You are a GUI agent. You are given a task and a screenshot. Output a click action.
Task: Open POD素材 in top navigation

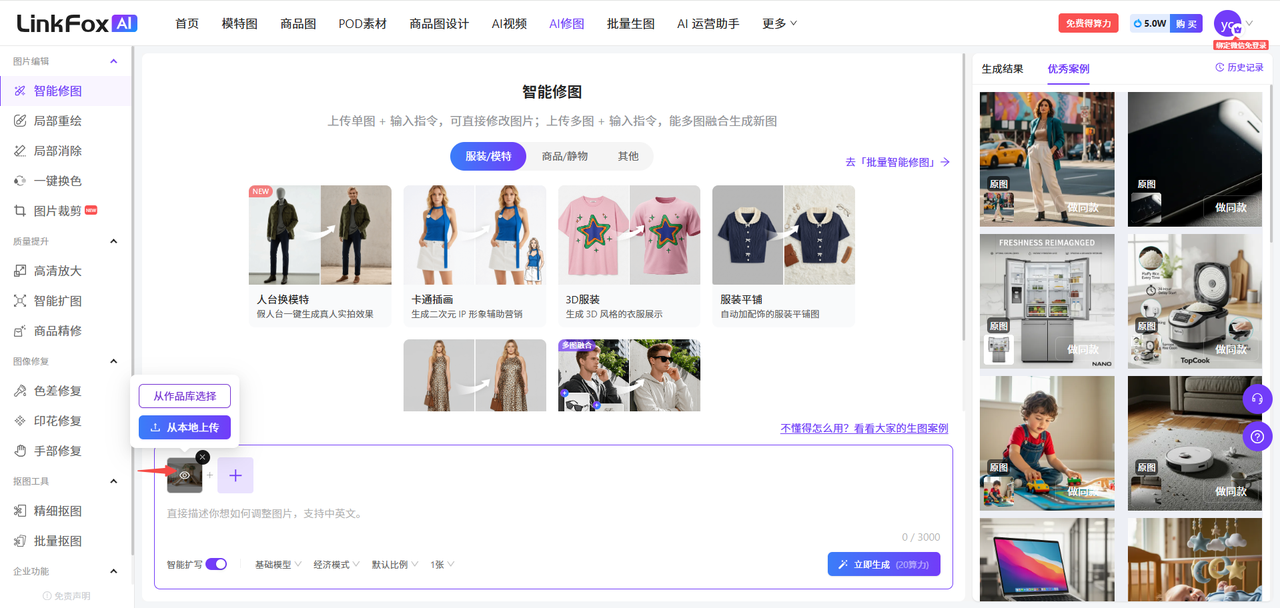coord(363,23)
